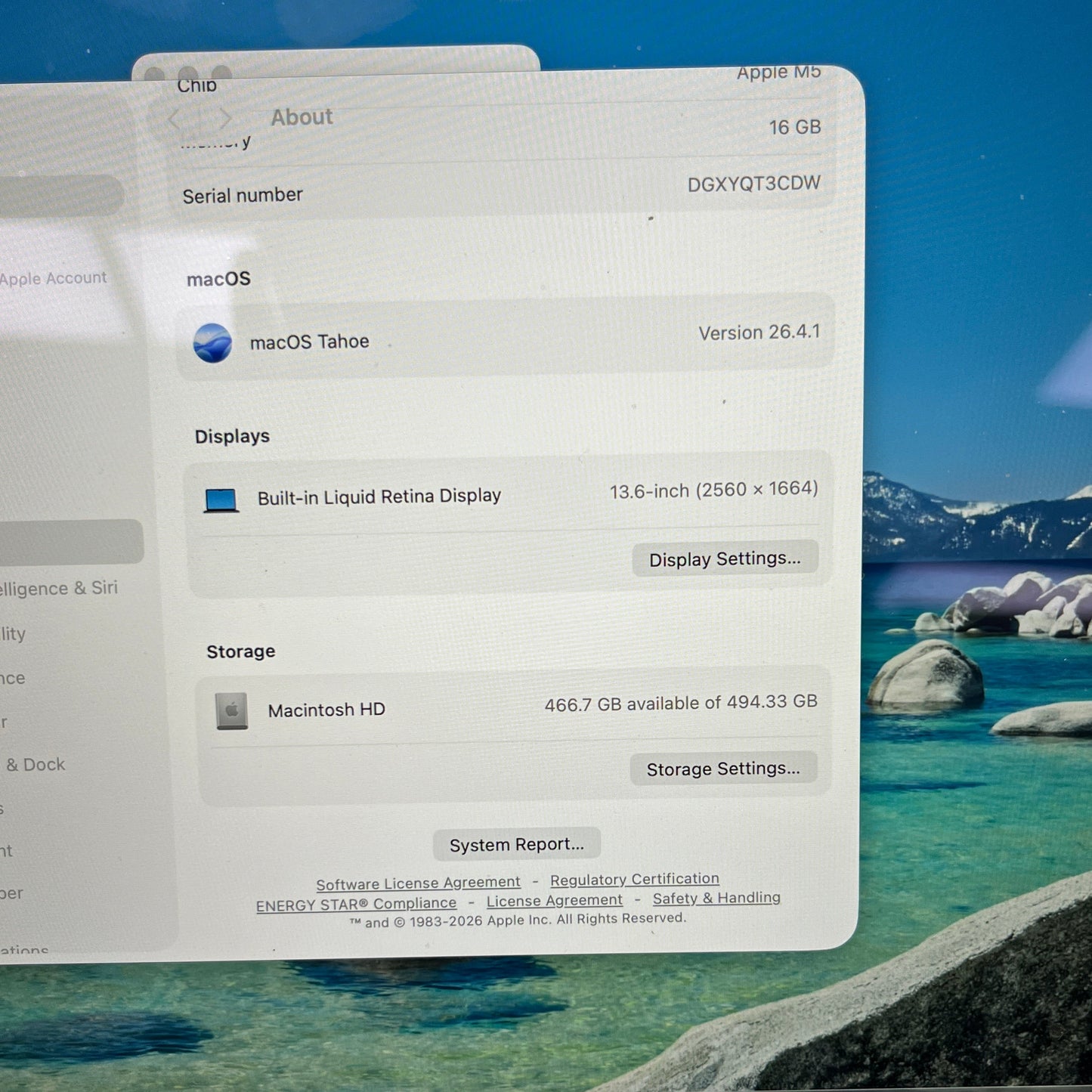This screenshot has width=1092, height=1092.
Task: Click the Storage section heading
Action: 240,651
